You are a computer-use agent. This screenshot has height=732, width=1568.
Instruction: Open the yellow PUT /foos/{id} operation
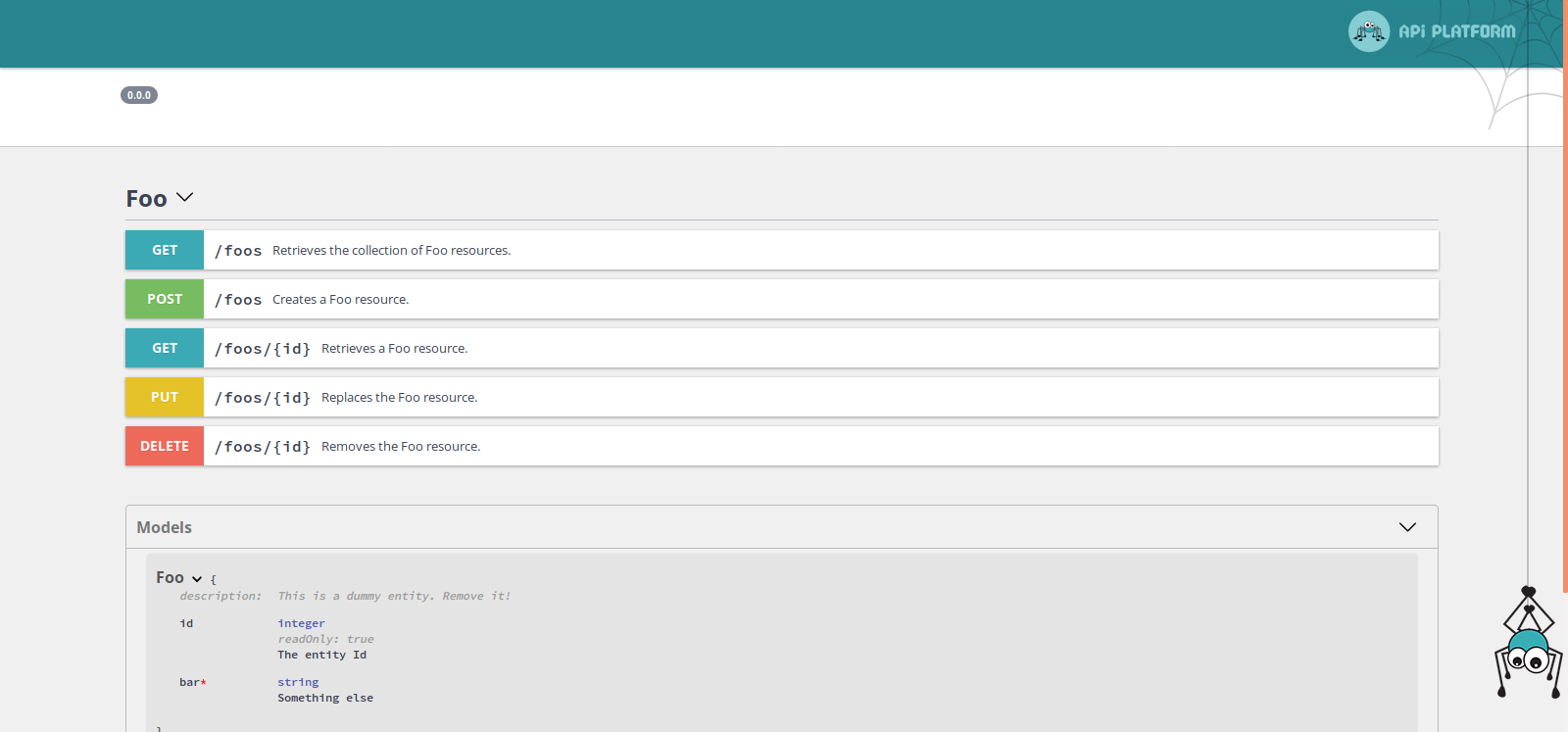[x=165, y=397]
